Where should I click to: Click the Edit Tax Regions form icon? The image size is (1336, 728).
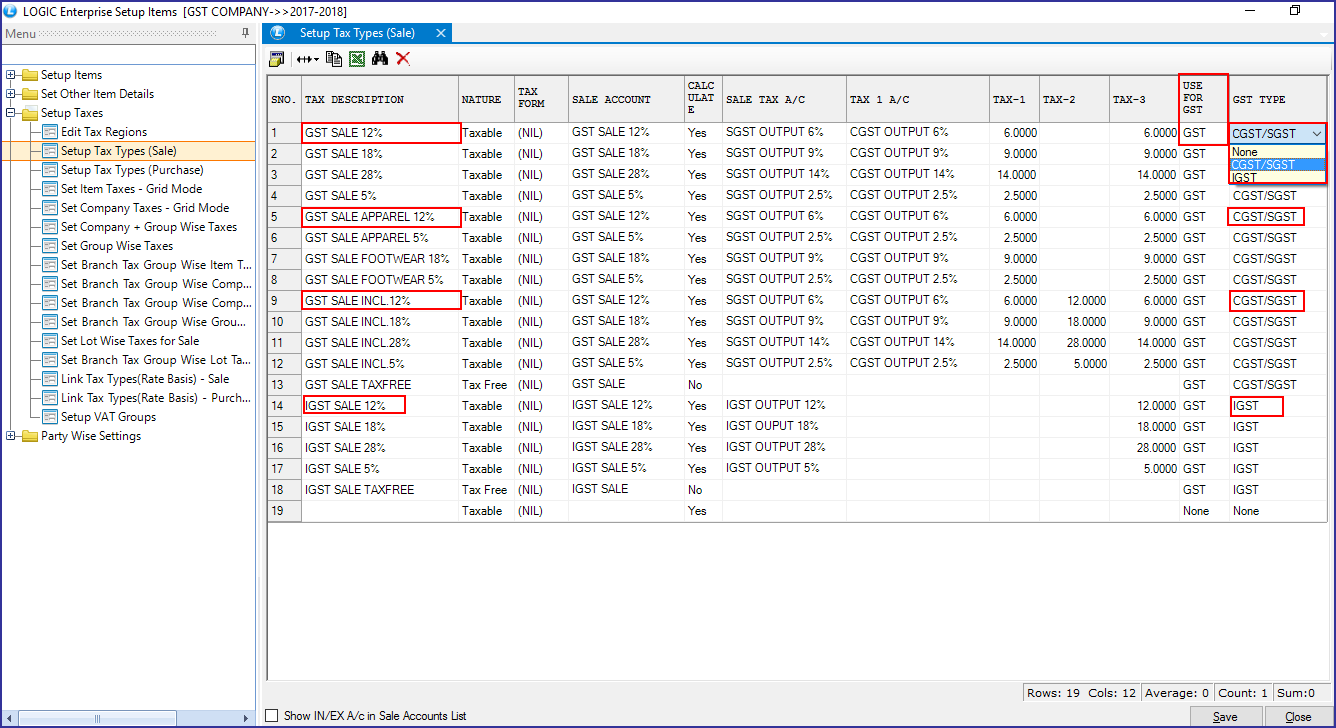coord(49,132)
